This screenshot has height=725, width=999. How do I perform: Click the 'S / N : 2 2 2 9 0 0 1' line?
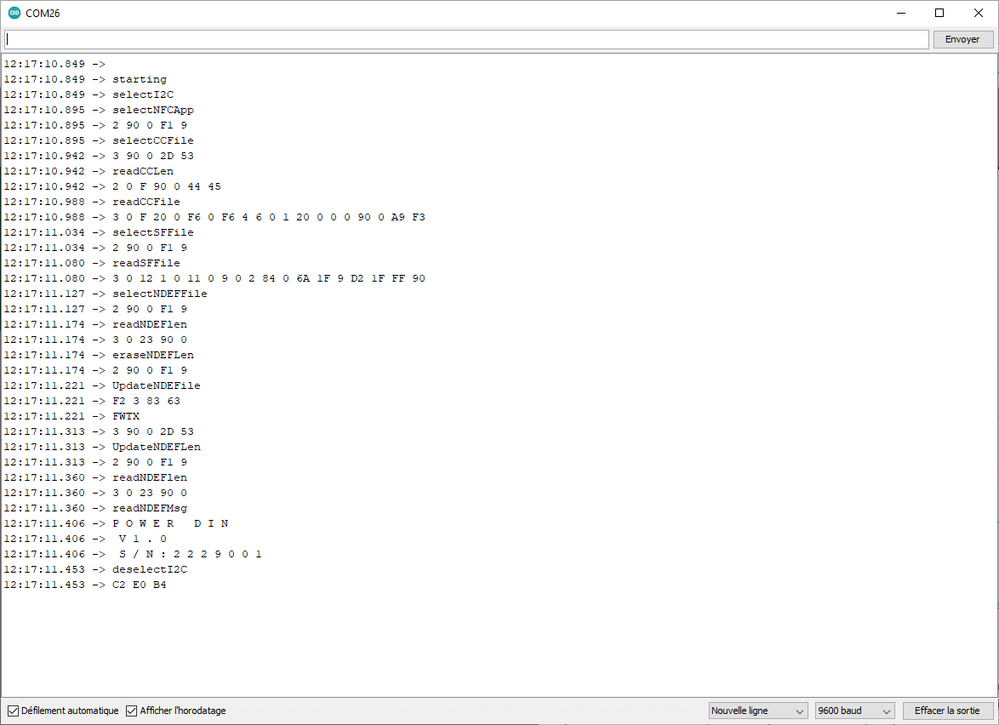(x=133, y=554)
